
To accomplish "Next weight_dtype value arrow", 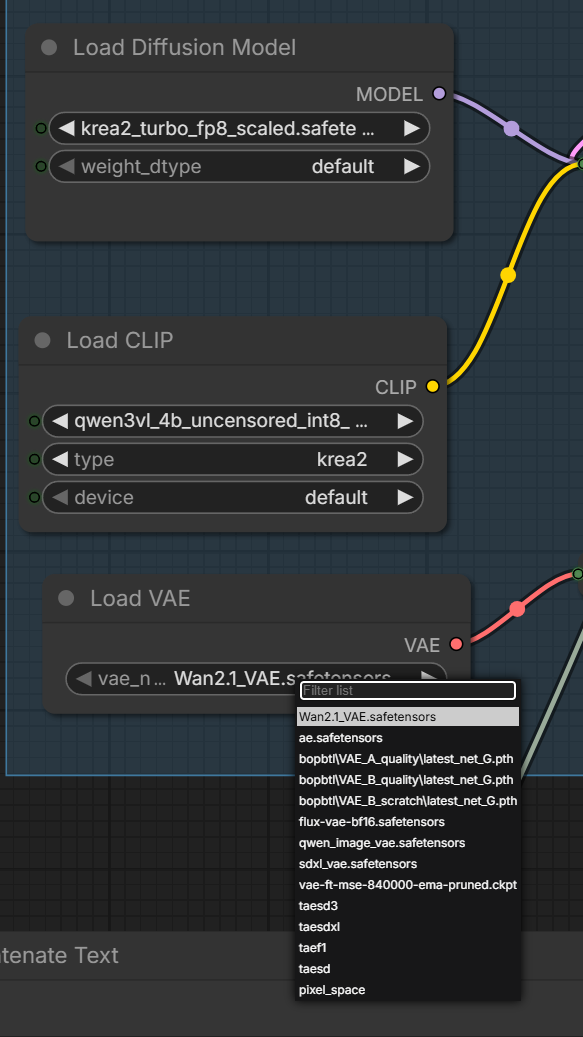I will pos(412,167).
